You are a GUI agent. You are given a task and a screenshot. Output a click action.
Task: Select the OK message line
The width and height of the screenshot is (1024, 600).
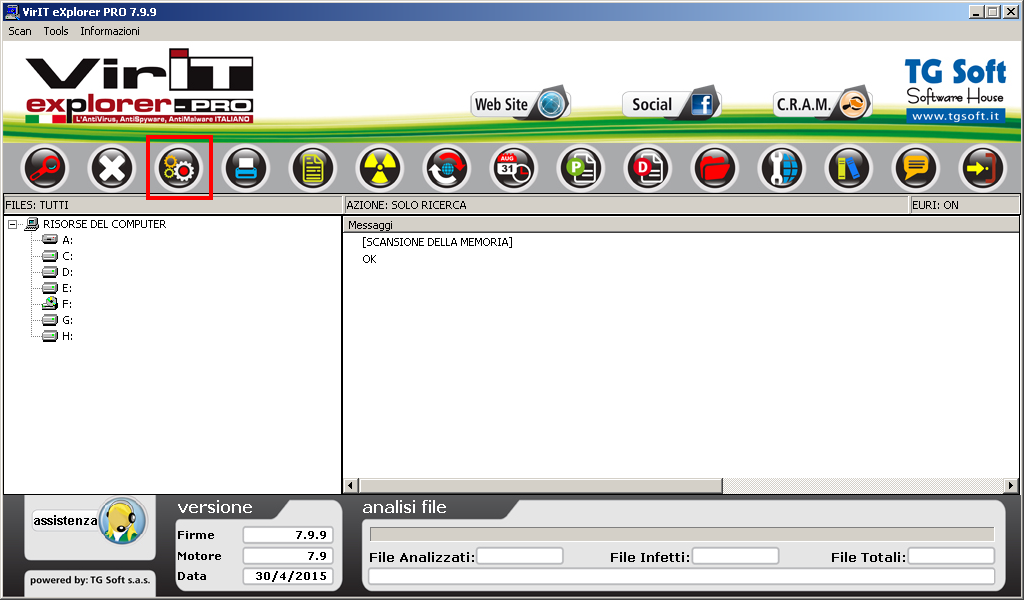pos(370,259)
